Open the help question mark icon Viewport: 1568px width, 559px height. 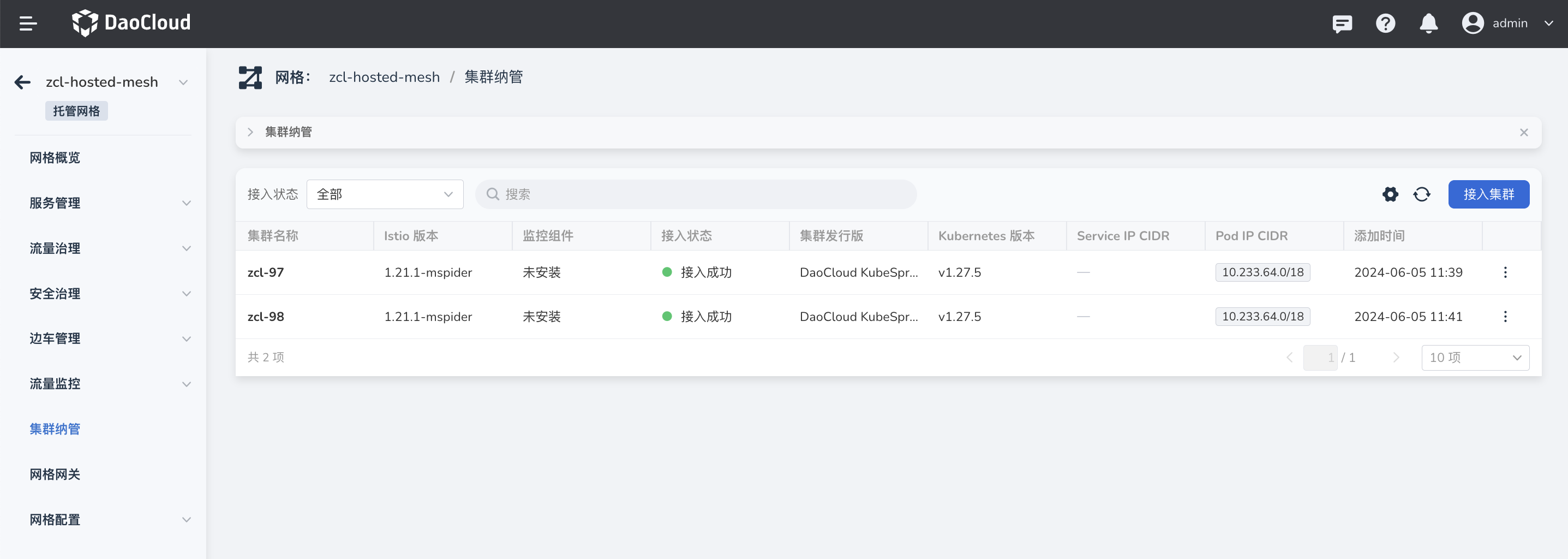[x=1385, y=24]
